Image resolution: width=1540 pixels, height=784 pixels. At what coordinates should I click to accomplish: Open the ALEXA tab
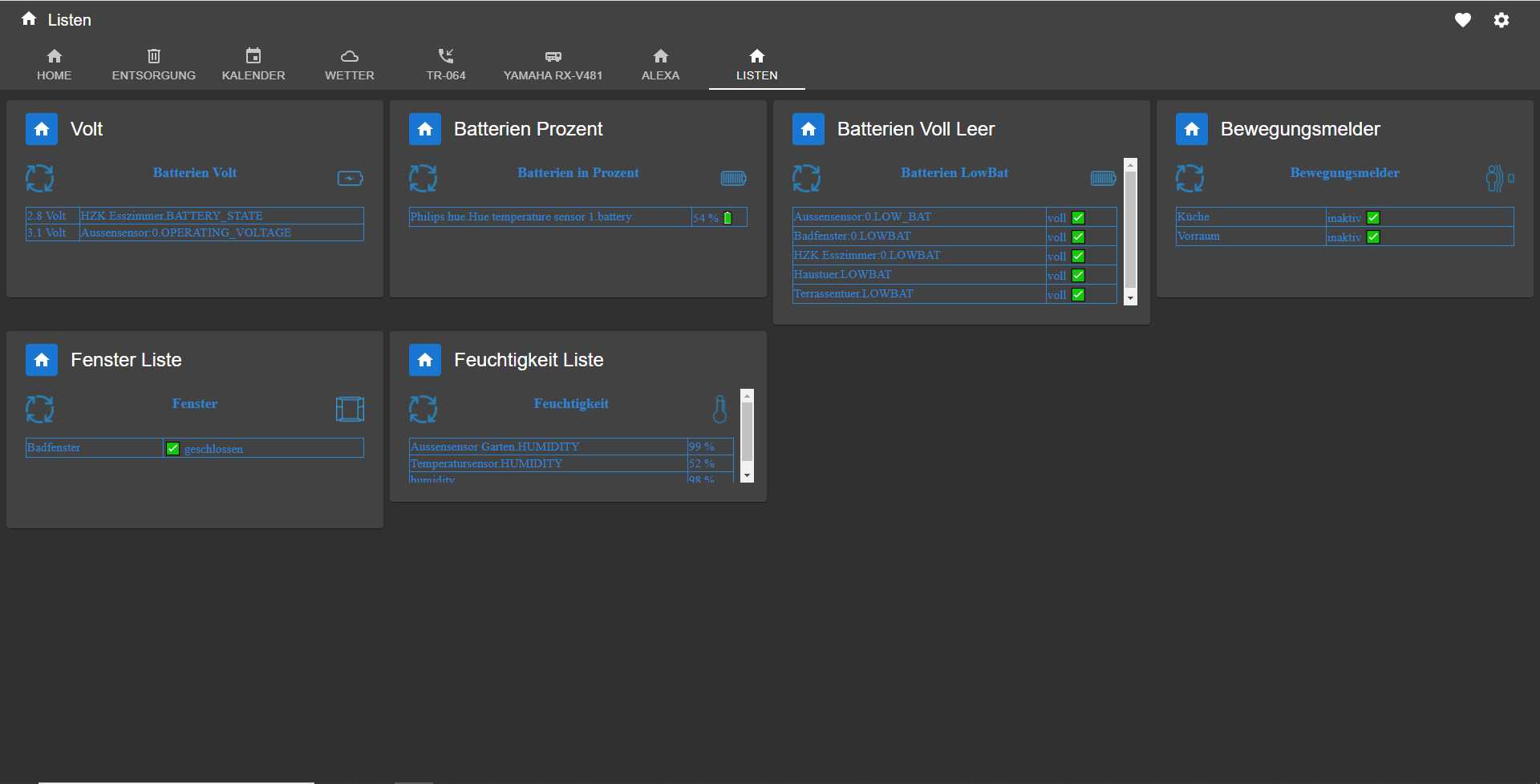click(x=661, y=65)
